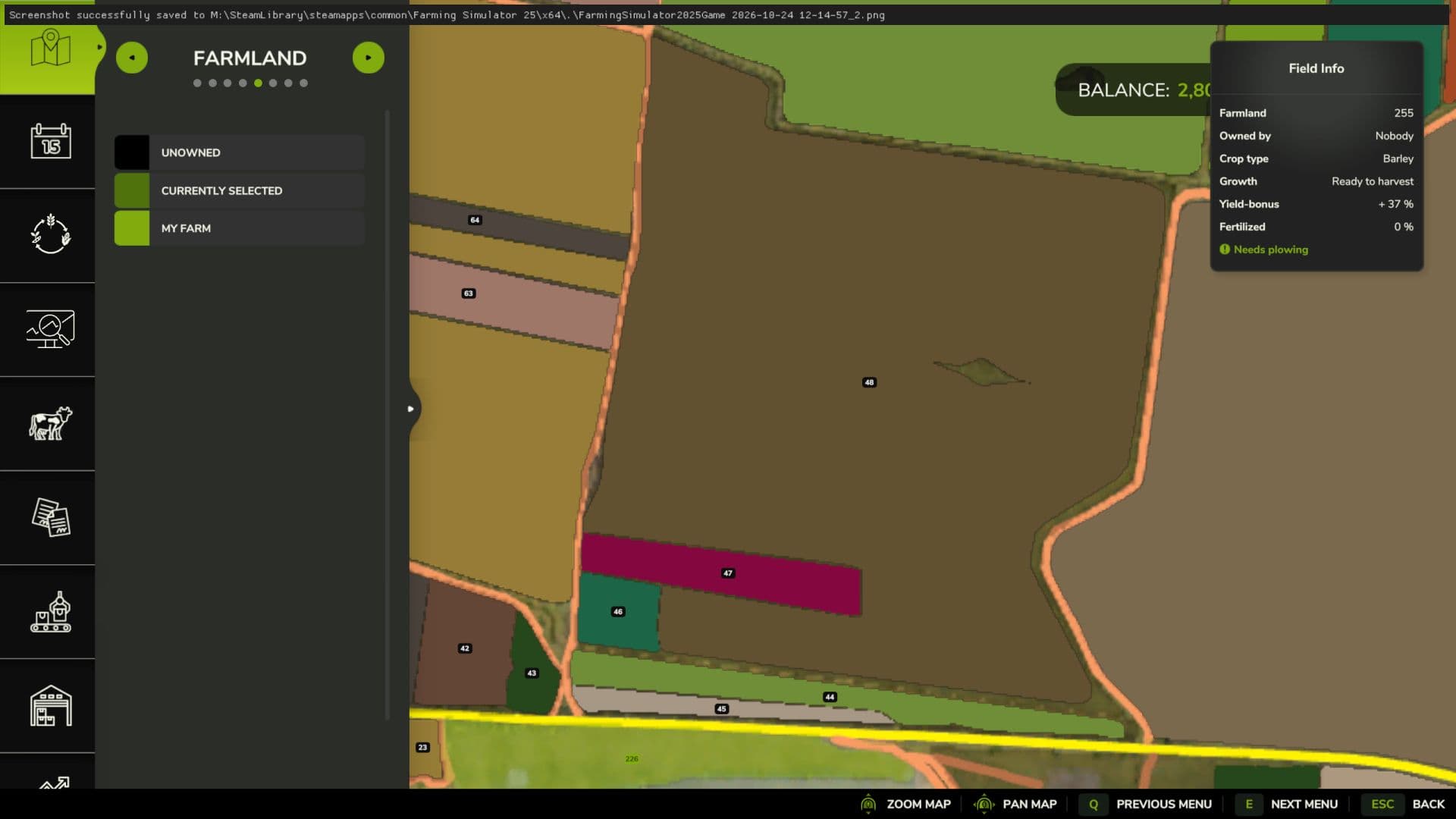Open the calendar sidebar icon
This screenshot has width=1456, height=819.
[51, 141]
